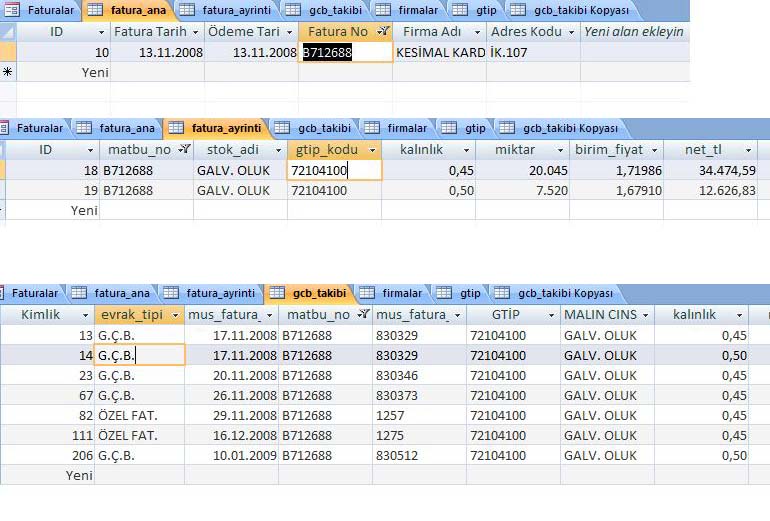The height and width of the screenshot is (521, 770).
Task: Select the Firma Adı column header
Action: pos(434,32)
